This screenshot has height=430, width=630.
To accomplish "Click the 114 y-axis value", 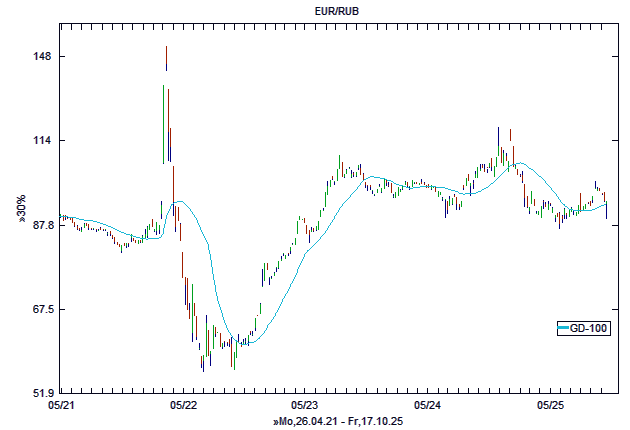I will [43, 141].
